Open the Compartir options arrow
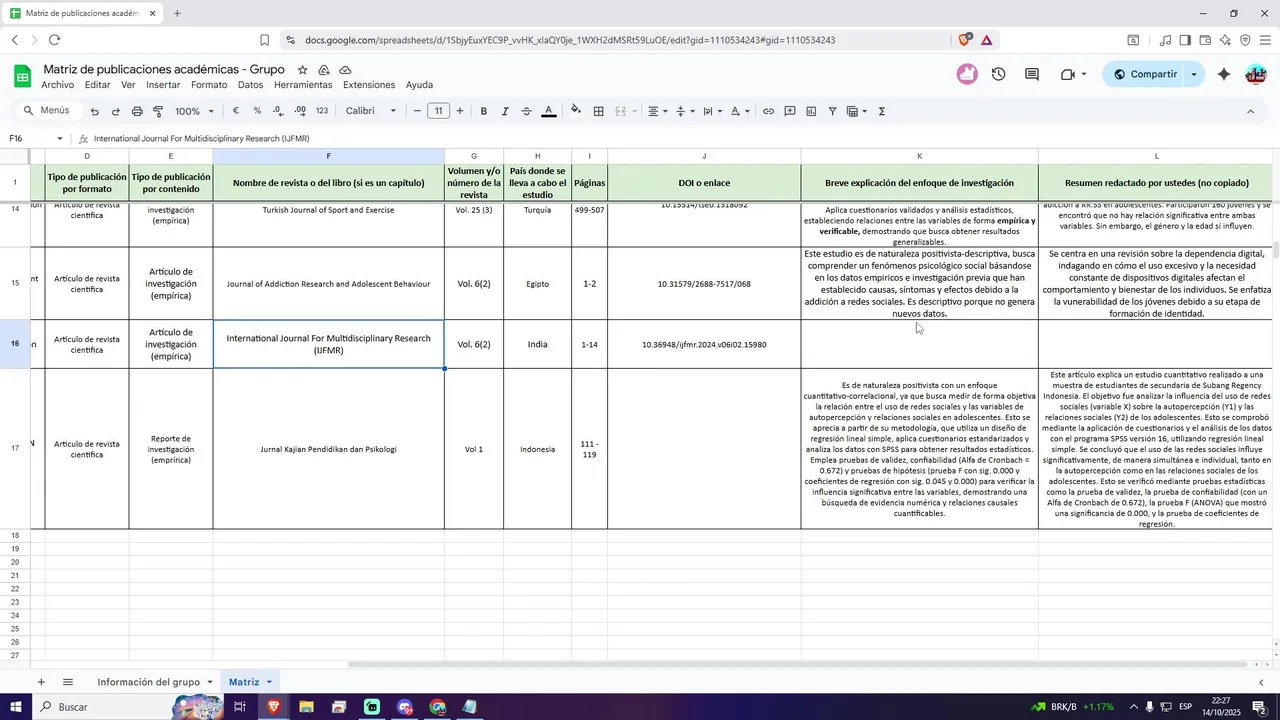1280x720 pixels. pos(1194,74)
